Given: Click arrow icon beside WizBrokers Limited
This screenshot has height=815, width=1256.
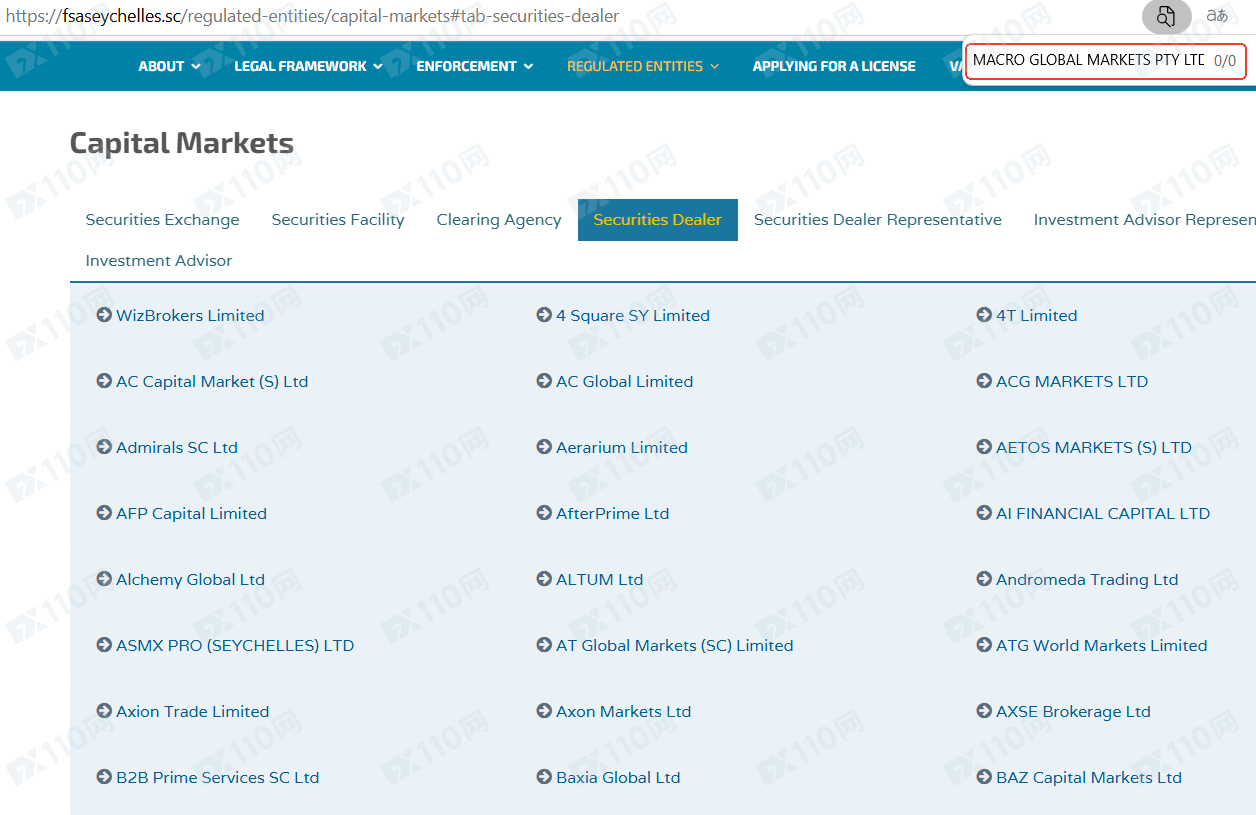Looking at the screenshot, I should [104, 315].
